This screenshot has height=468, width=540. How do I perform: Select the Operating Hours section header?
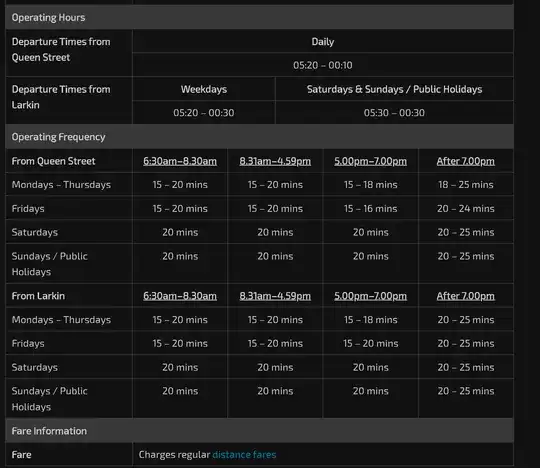click(x=260, y=17)
